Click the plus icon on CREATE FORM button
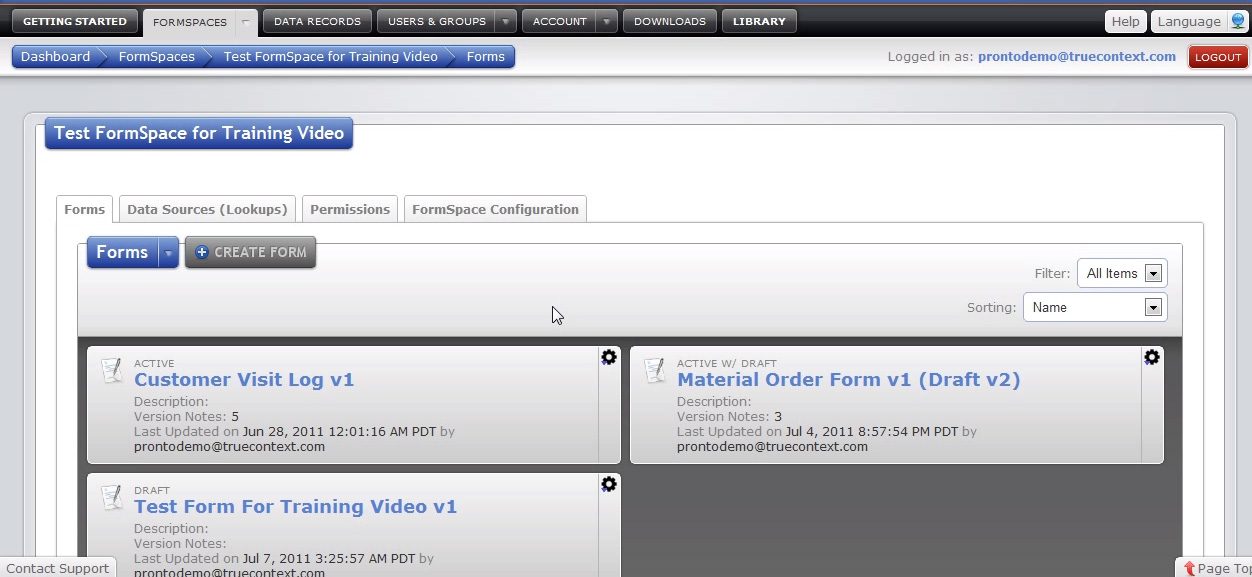The height and width of the screenshot is (577, 1252). (x=202, y=252)
